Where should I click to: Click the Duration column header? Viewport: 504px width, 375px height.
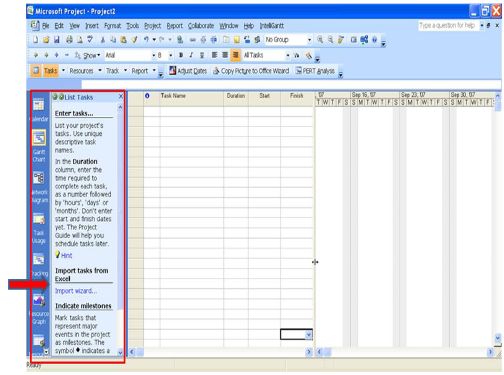pos(236,96)
